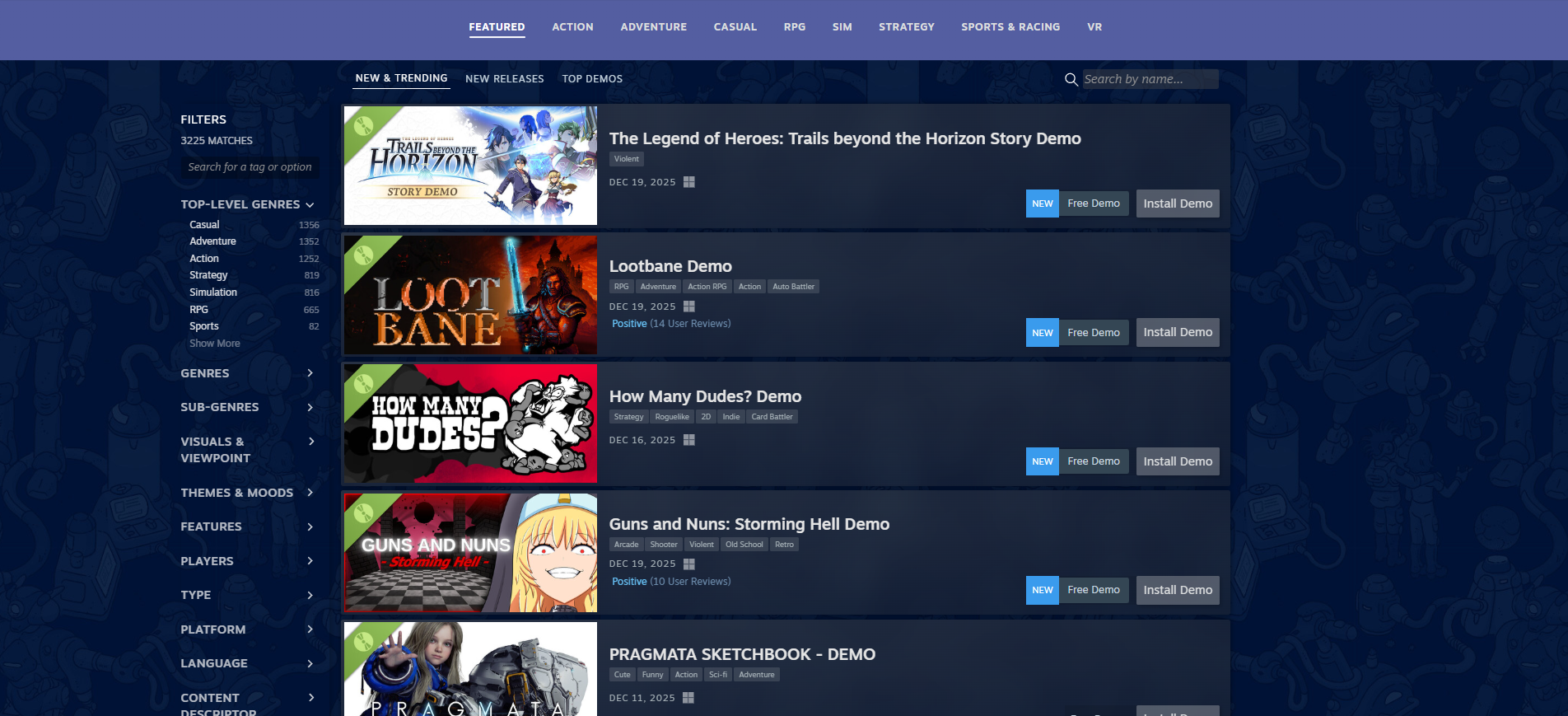Click Free Demo on How Many Dudes row
This screenshot has height=716, width=1568.
1094,461
